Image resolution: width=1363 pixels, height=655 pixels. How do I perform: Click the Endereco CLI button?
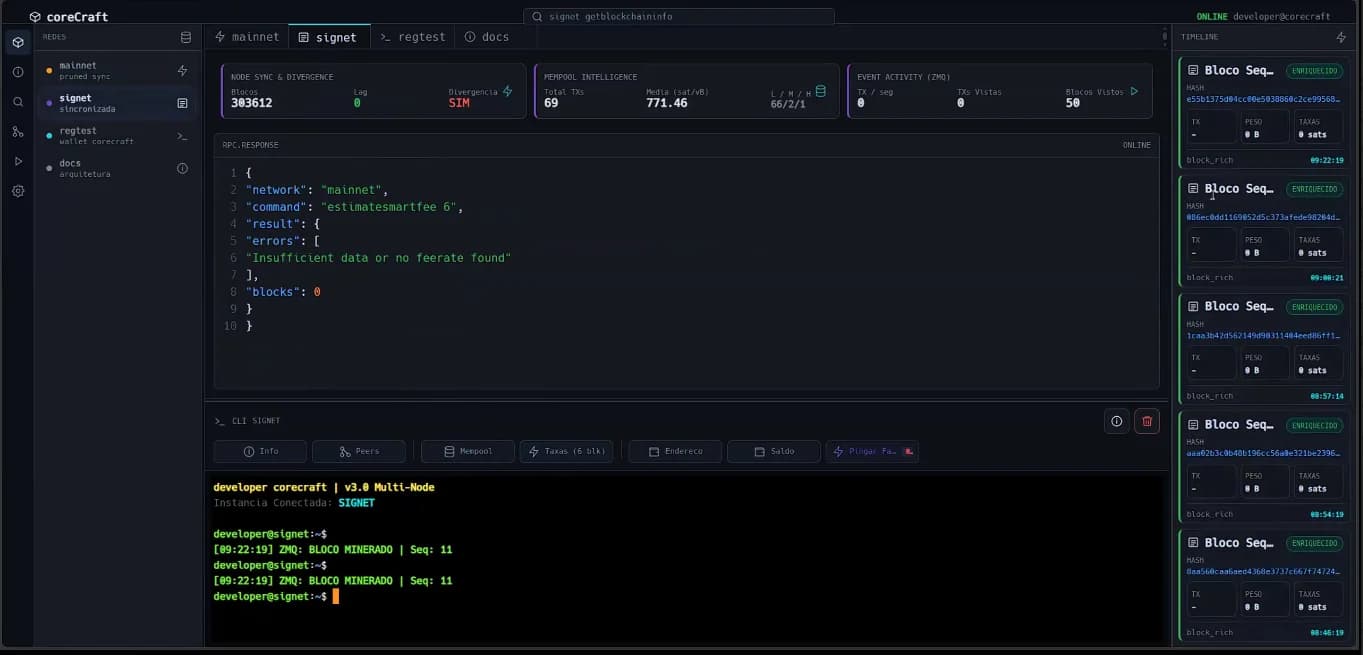pos(675,451)
